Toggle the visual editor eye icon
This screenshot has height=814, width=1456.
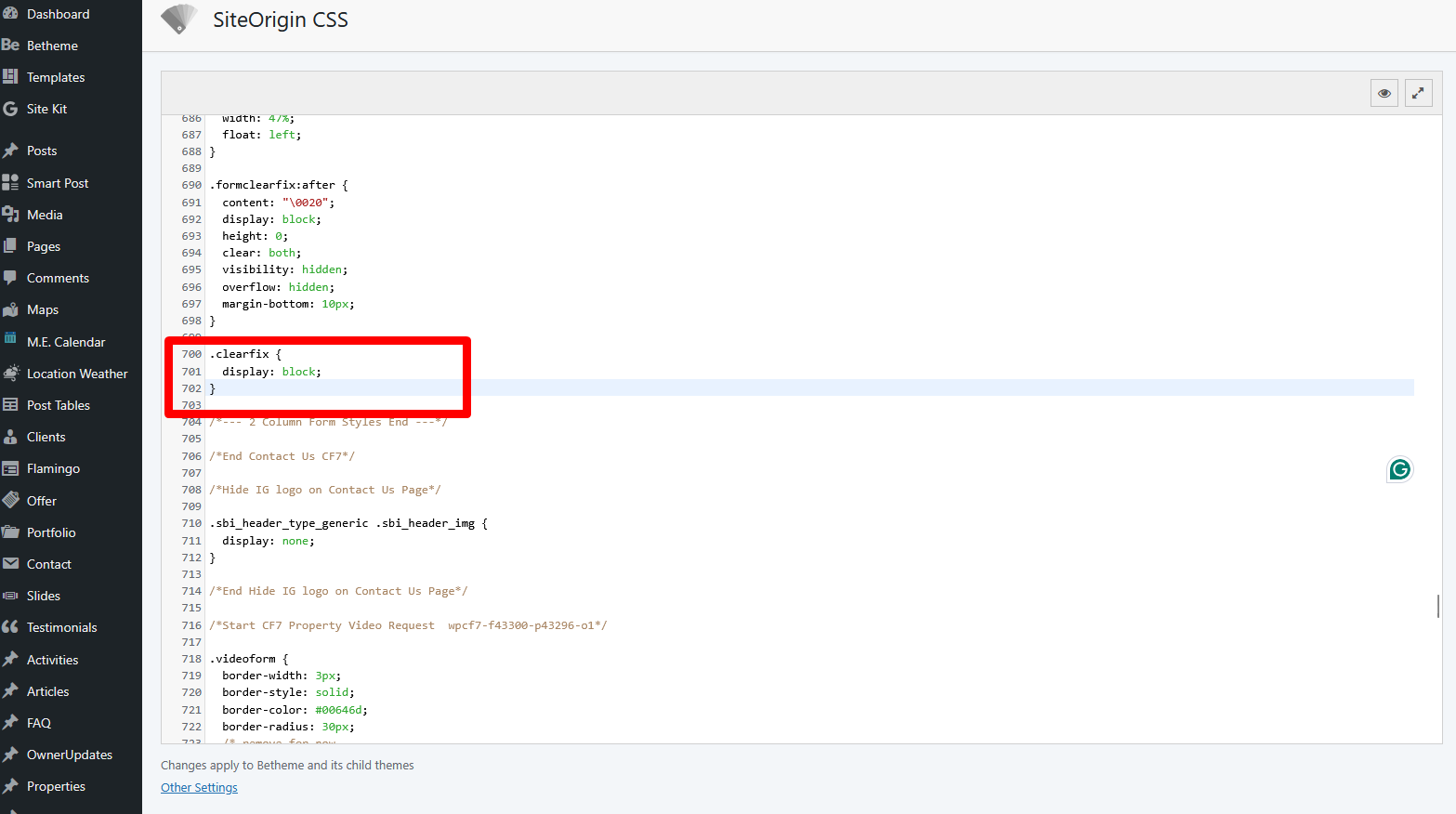tap(1384, 93)
